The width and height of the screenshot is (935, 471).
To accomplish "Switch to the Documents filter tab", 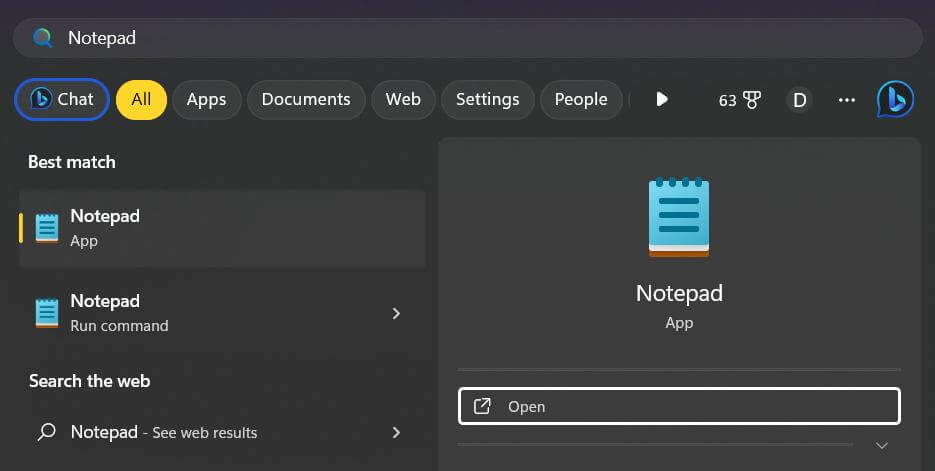I will pyautogui.click(x=305, y=99).
